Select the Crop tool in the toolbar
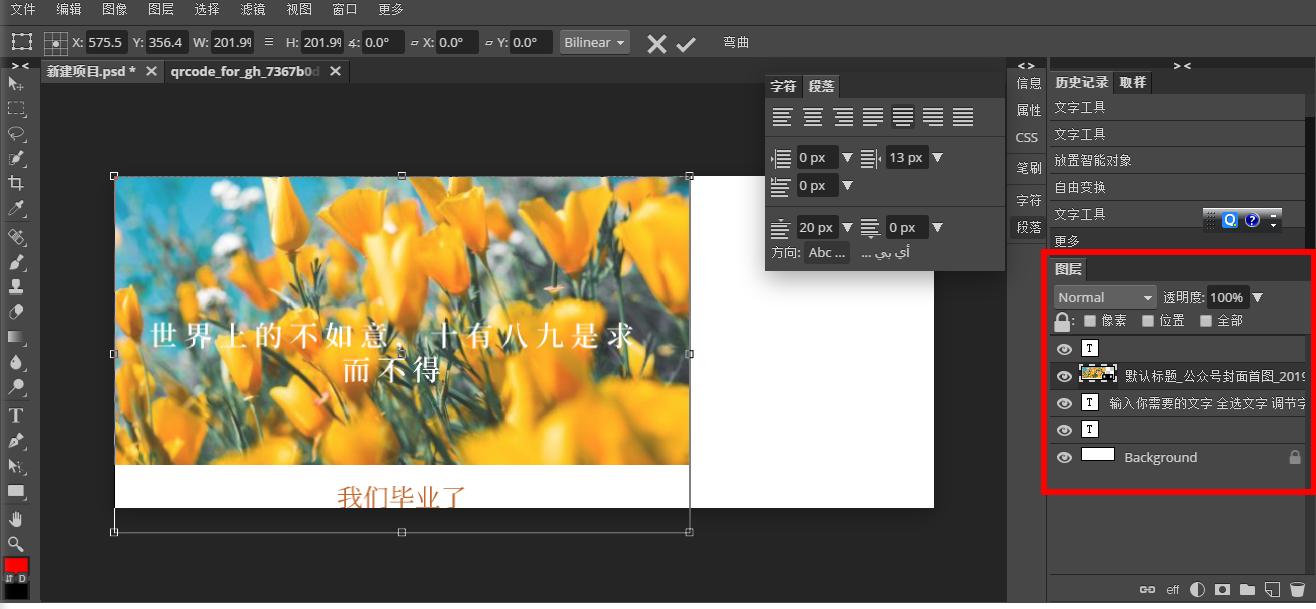 [16, 183]
